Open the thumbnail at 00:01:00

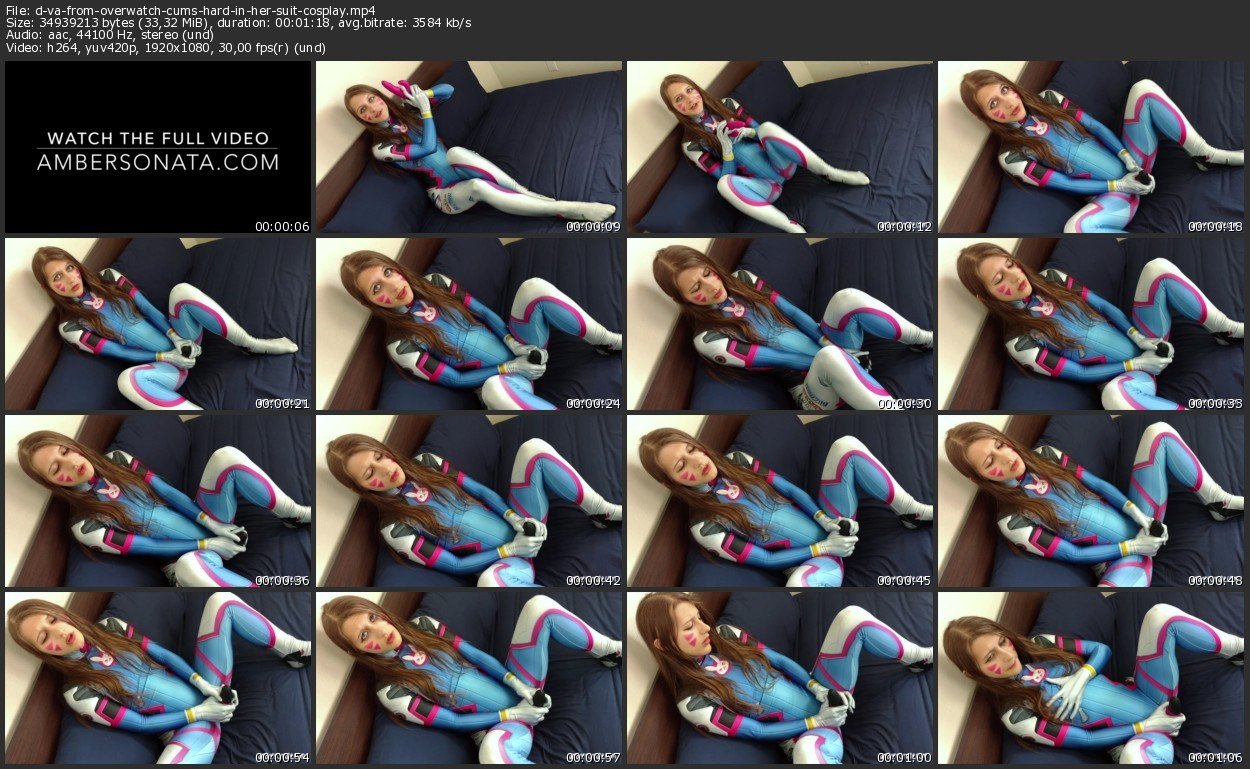pos(780,678)
